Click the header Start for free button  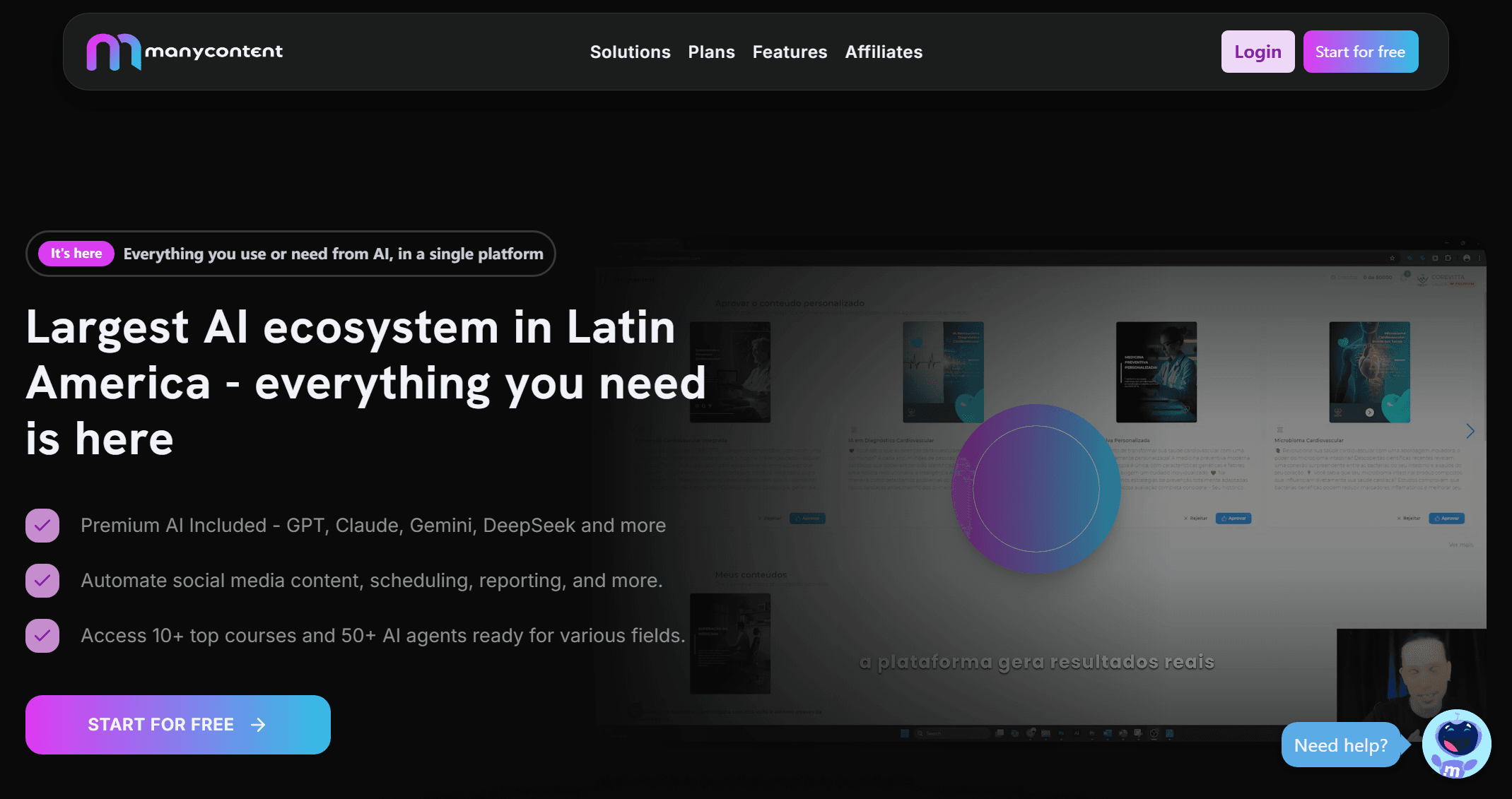[x=1360, y=52]
